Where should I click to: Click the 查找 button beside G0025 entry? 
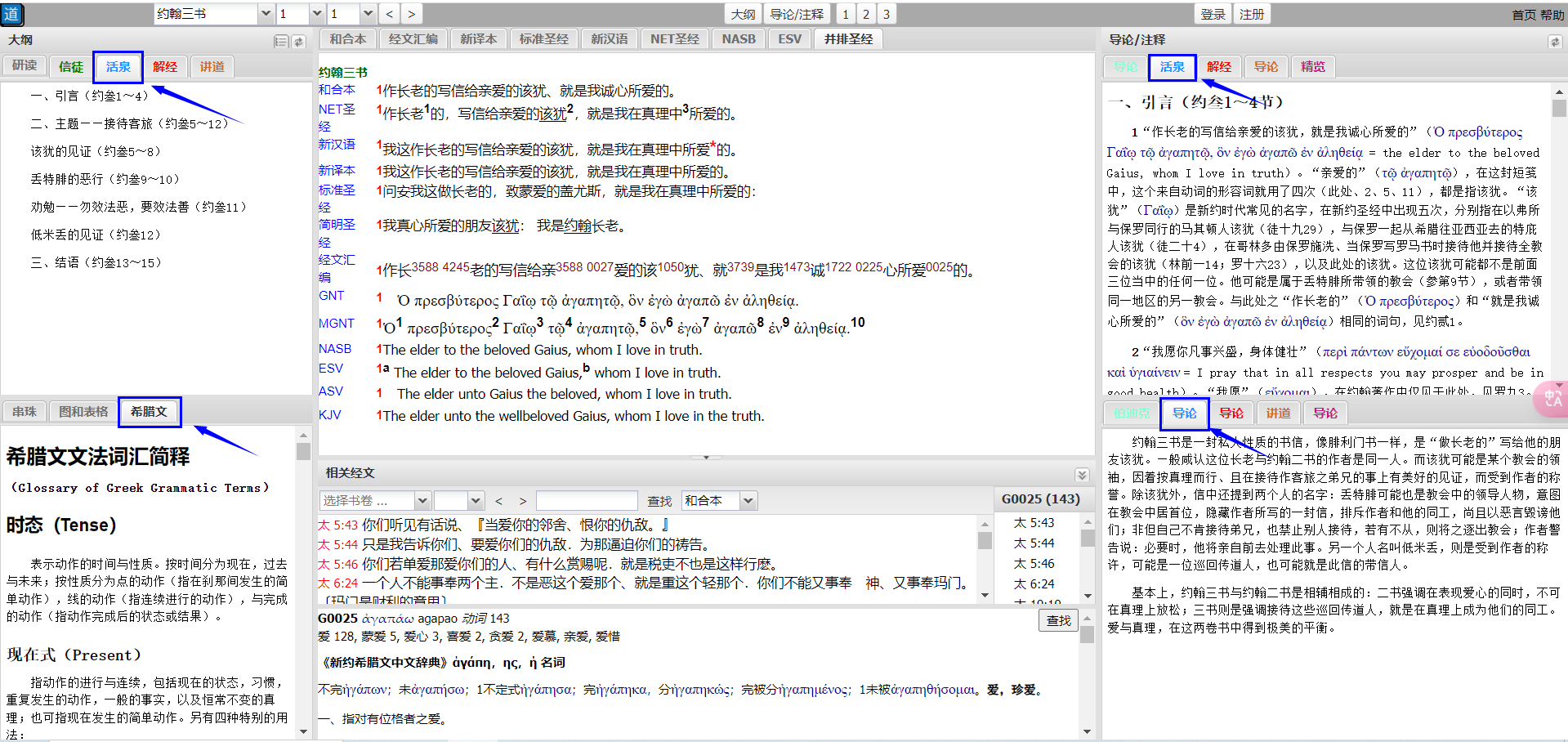click(1058, 621)
